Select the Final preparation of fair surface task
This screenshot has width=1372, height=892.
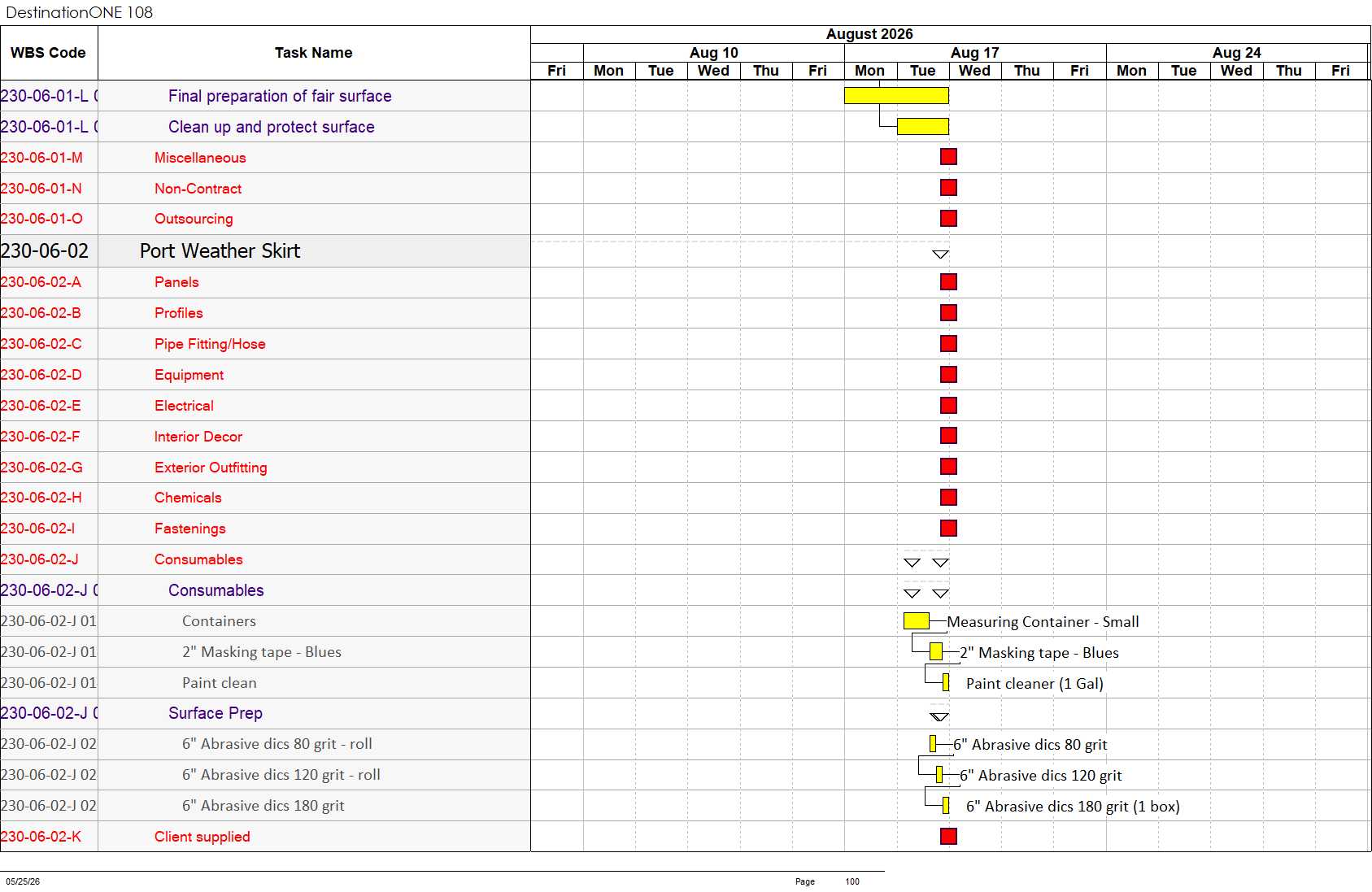280,96
